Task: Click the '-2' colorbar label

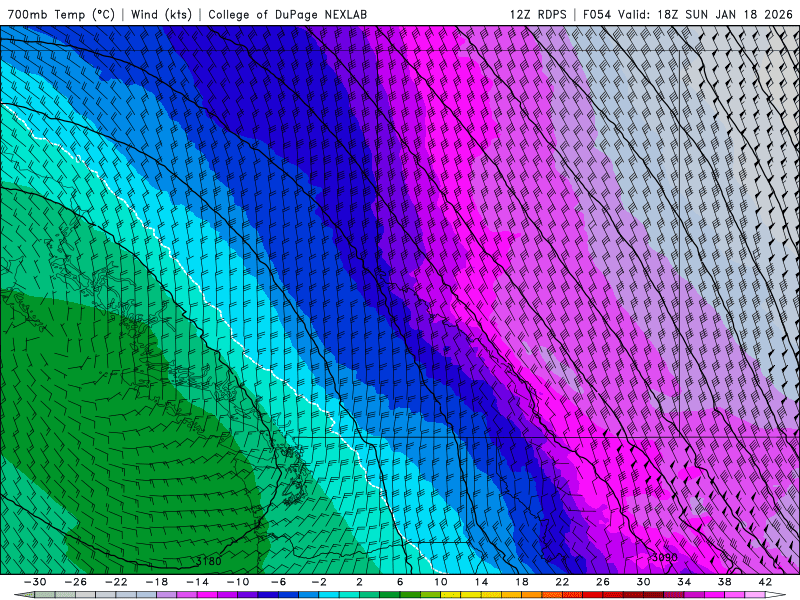Action: click(319, 582)
